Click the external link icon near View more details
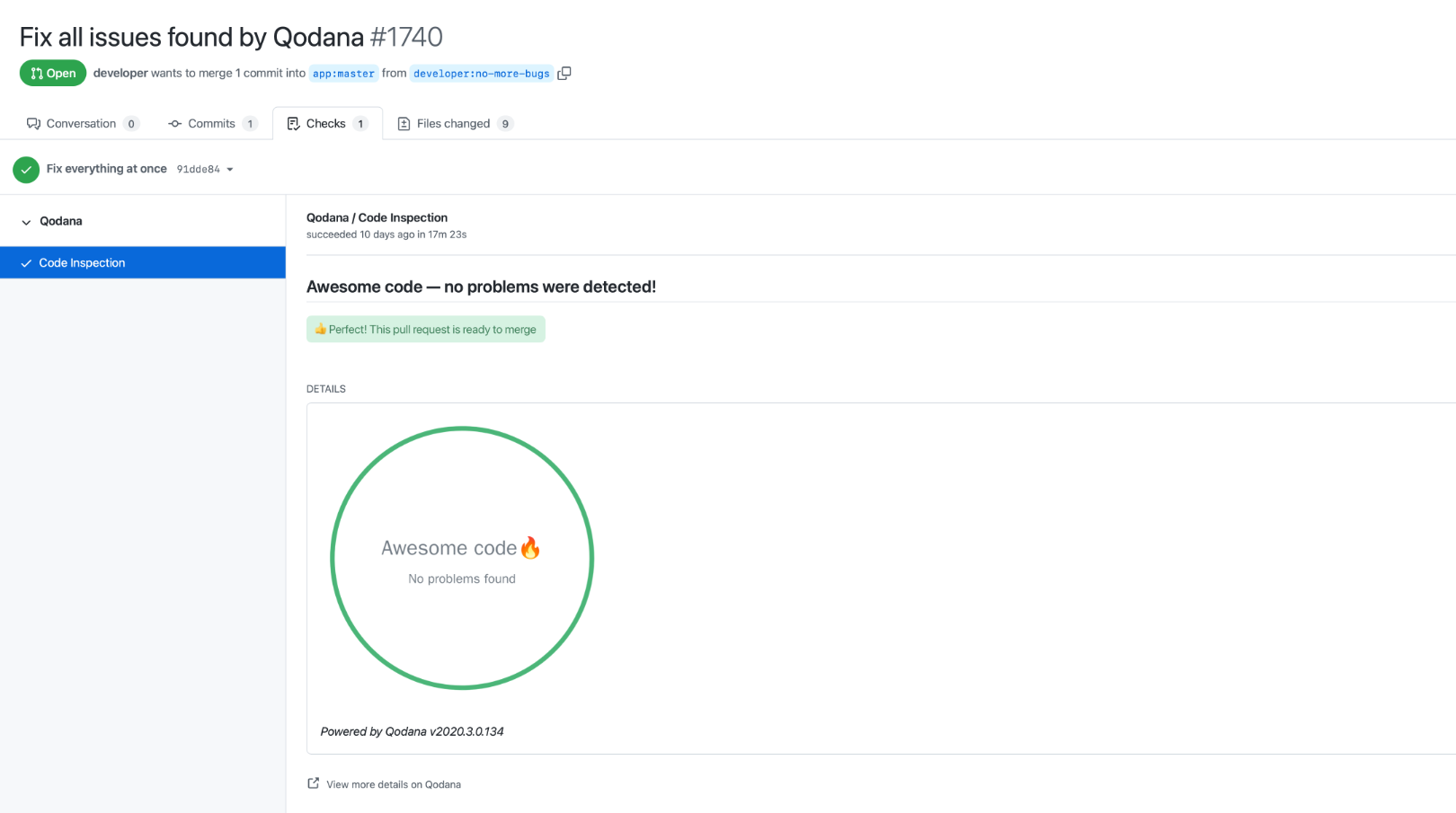Image resolution: width=1456 pixels, height=813 pixels. 312,782
